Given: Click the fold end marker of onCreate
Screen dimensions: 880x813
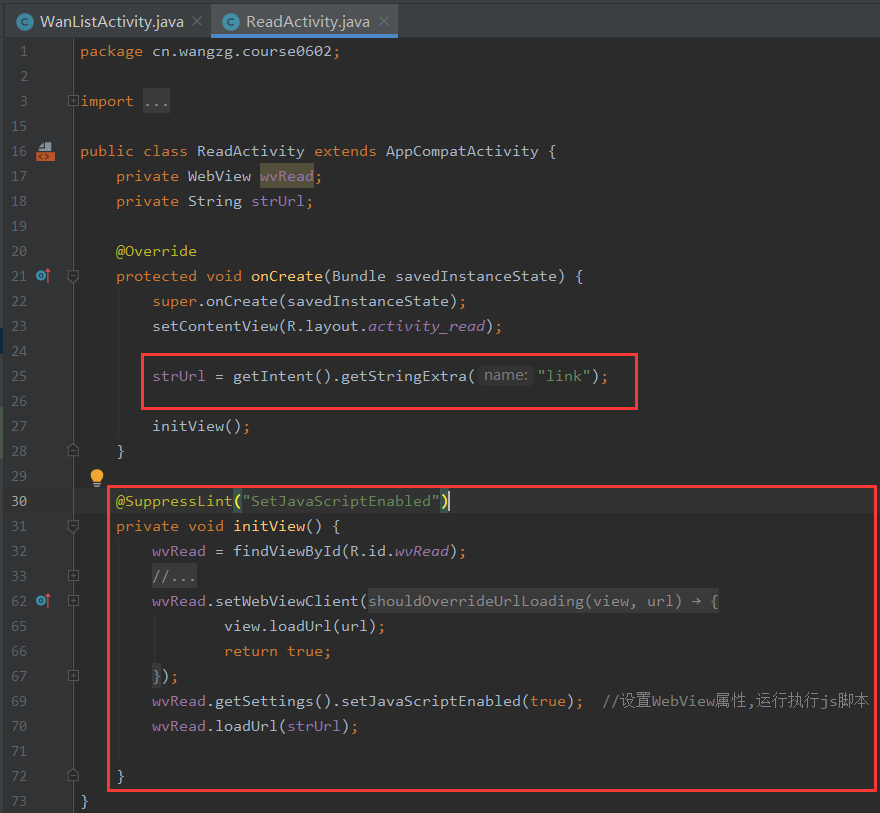Looking at the screenshot, I should coord(73,451).
